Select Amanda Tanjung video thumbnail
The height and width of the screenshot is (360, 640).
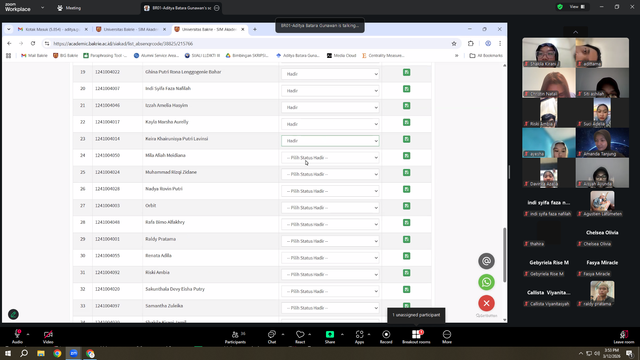tap(602, 142)
